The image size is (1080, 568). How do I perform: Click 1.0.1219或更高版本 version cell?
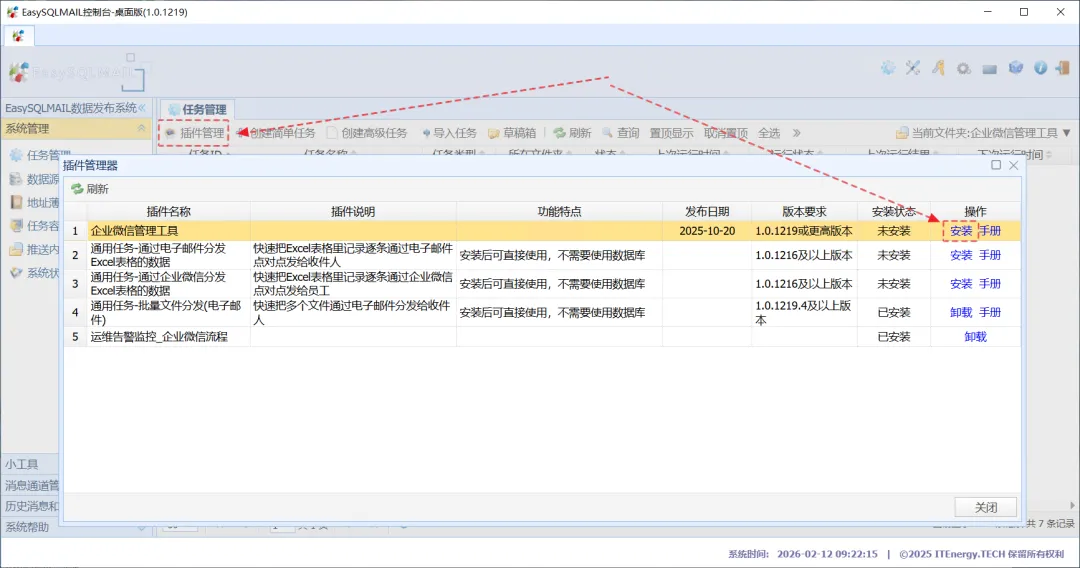click(x=804, y=231)
